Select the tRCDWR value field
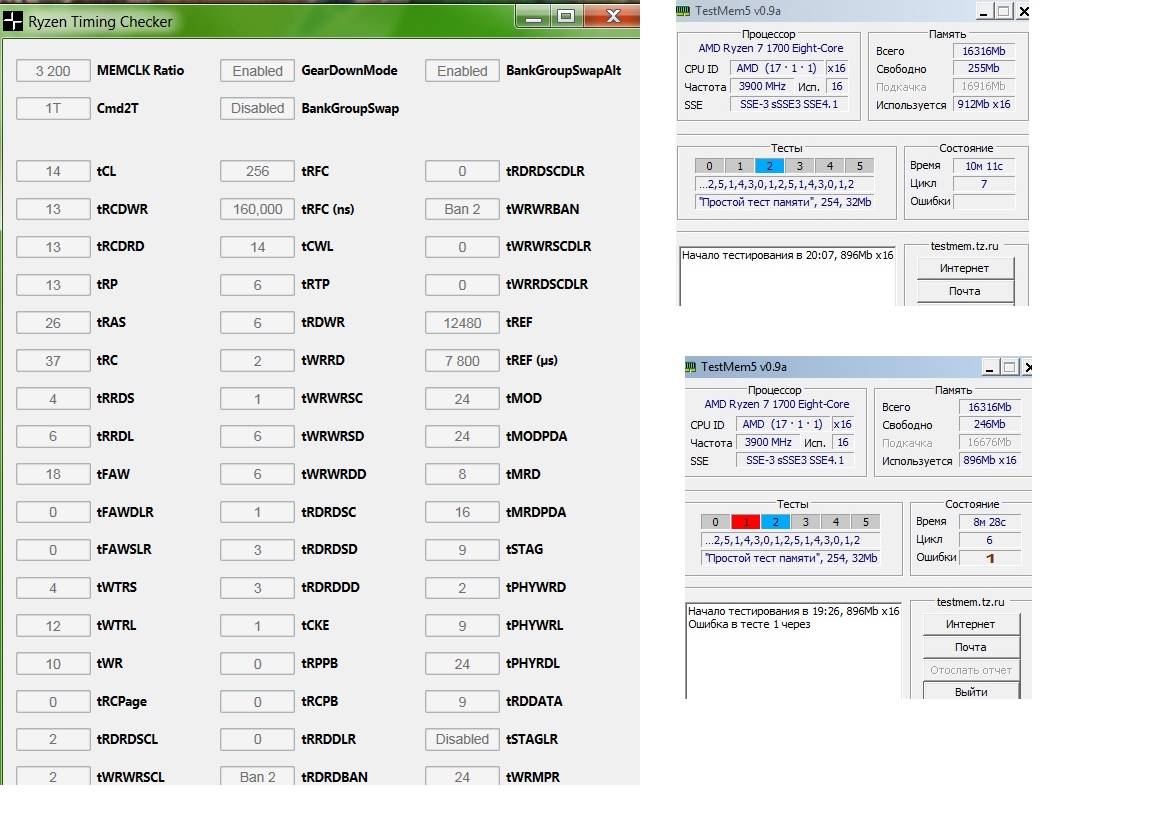This screenshot has width=1175, height=817. pos(52,209)
